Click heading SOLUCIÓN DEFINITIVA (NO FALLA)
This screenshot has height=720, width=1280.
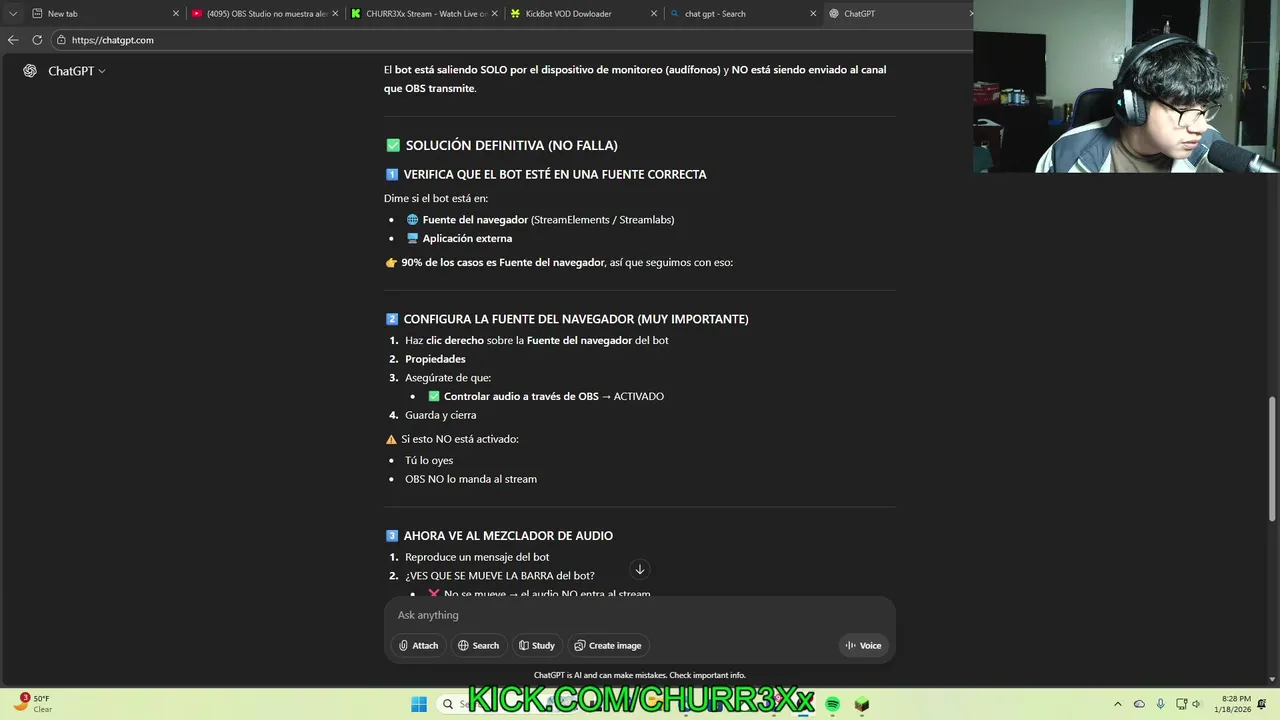(x=511, y=146)
